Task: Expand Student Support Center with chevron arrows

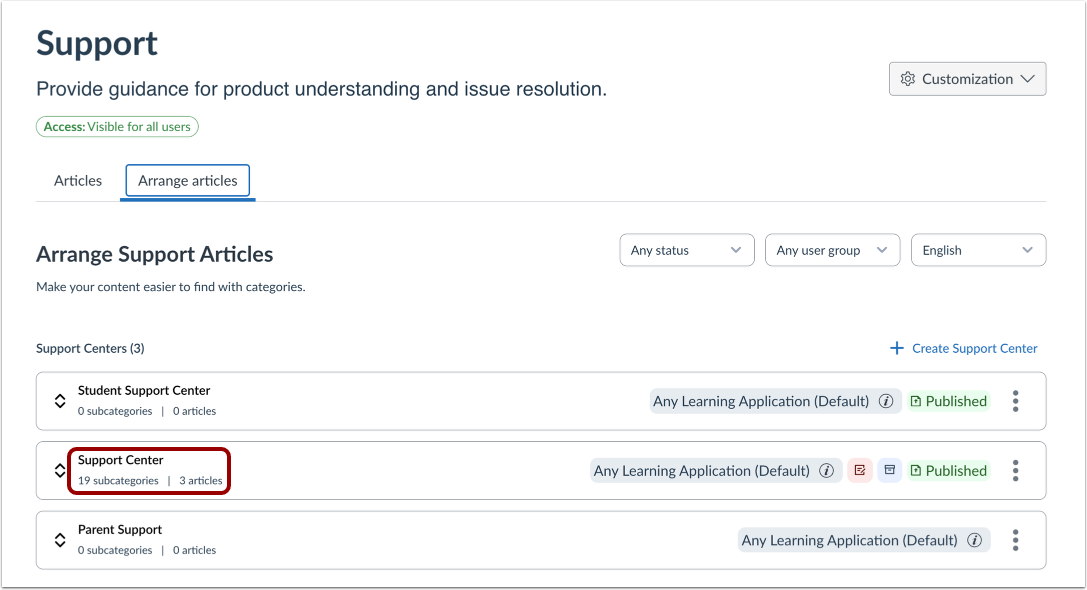Action: [60, 401]
